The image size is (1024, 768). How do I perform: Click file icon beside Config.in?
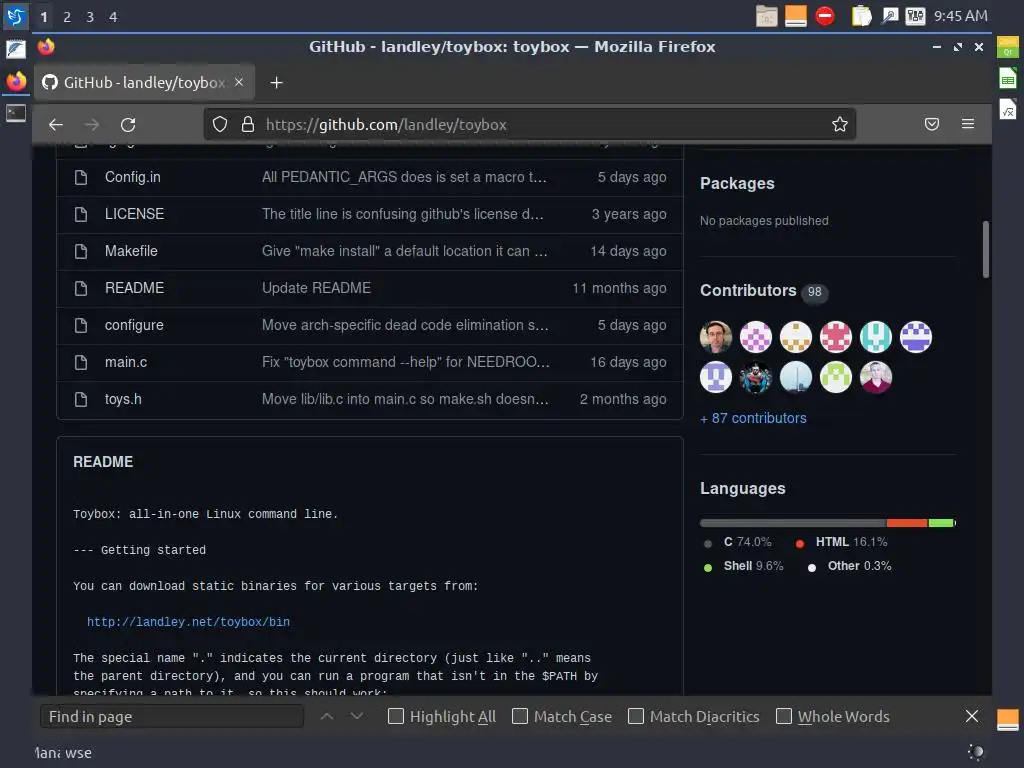coord(81,177)
